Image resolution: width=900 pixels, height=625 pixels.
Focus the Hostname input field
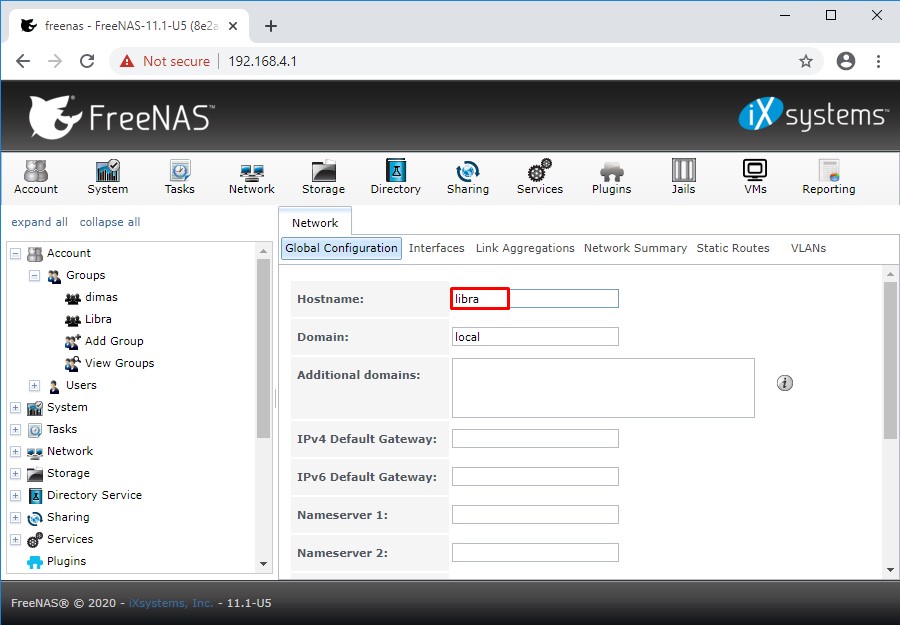[535, 298]
